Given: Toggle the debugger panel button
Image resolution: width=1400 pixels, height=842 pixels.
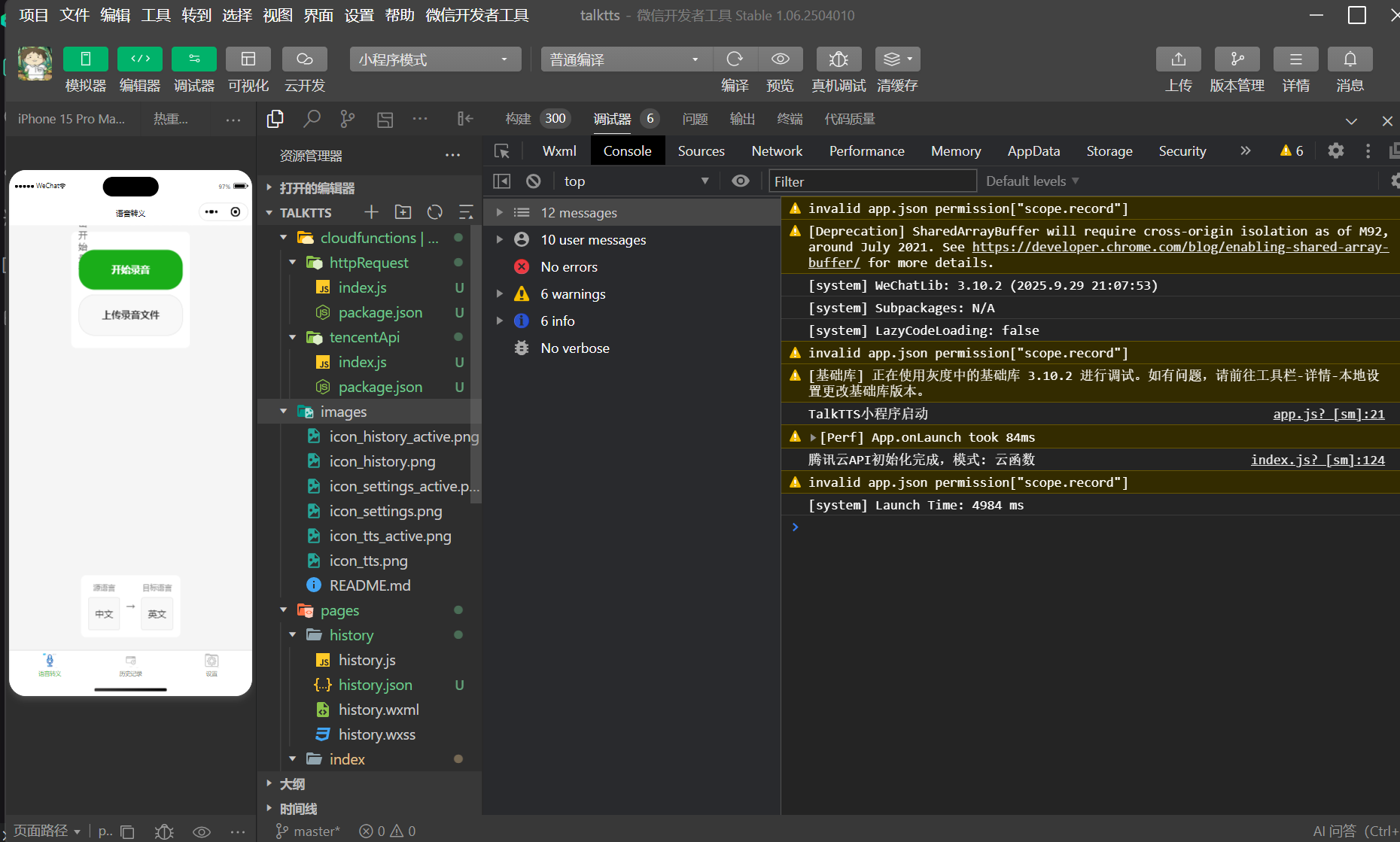Looking at the screenshot, I should click(x=194, y=59).
